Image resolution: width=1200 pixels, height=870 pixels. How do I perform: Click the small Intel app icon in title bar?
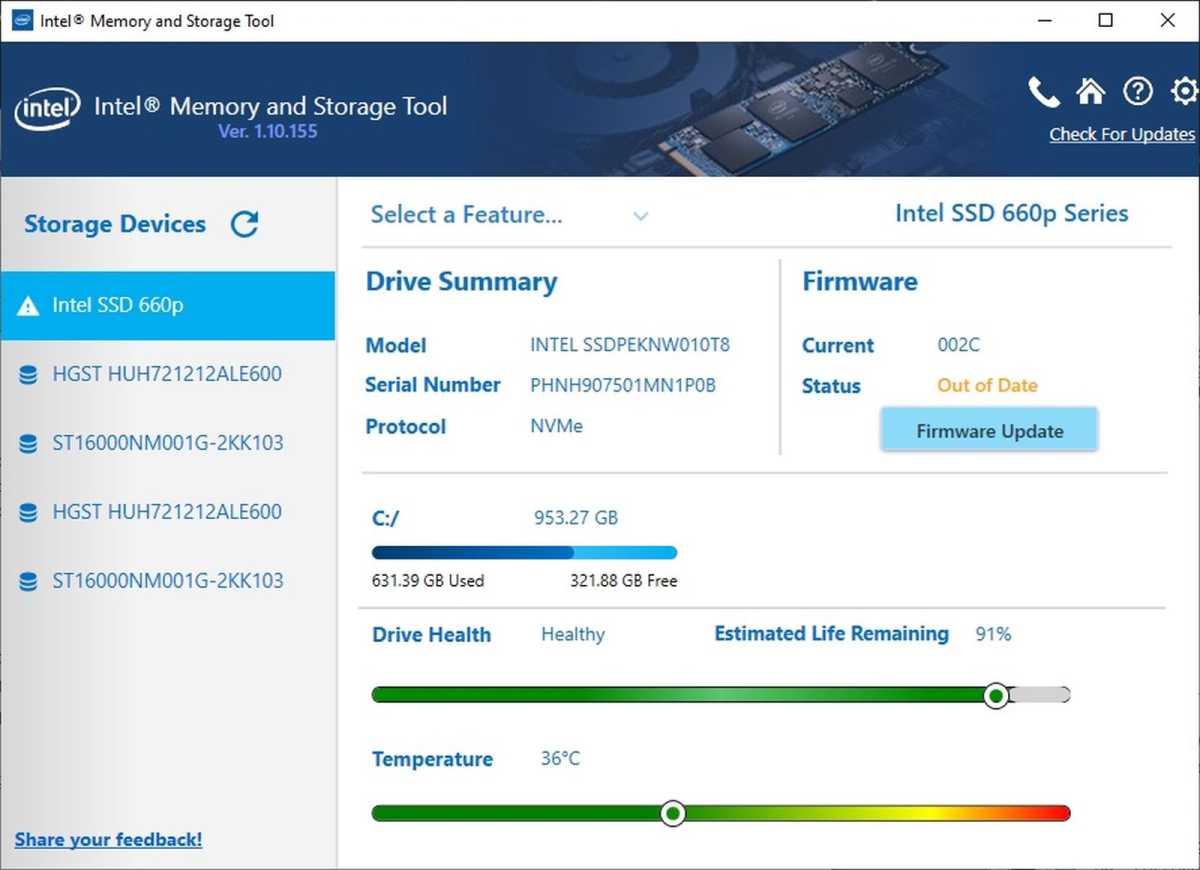point(22,21)
